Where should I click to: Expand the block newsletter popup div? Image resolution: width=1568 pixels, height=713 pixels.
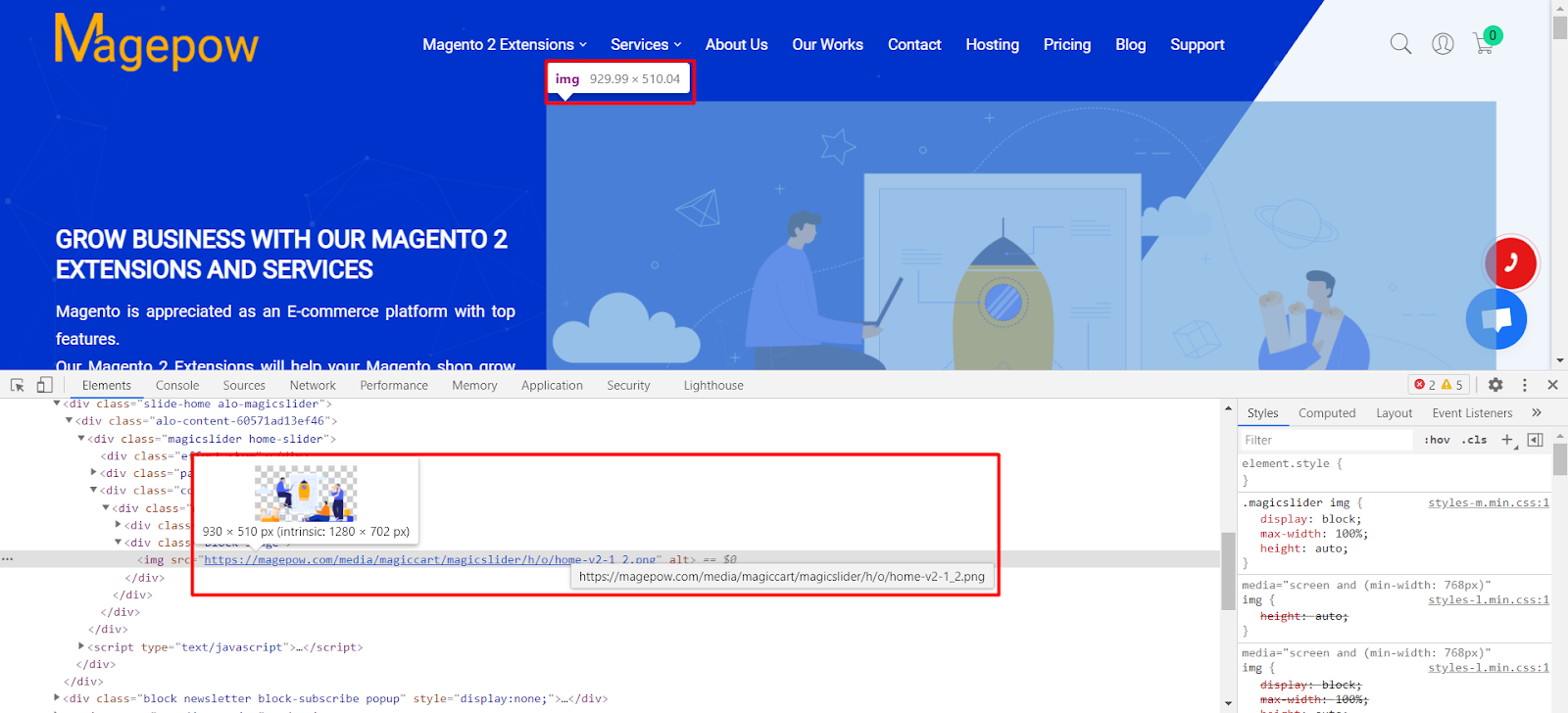tap(57, 698)
